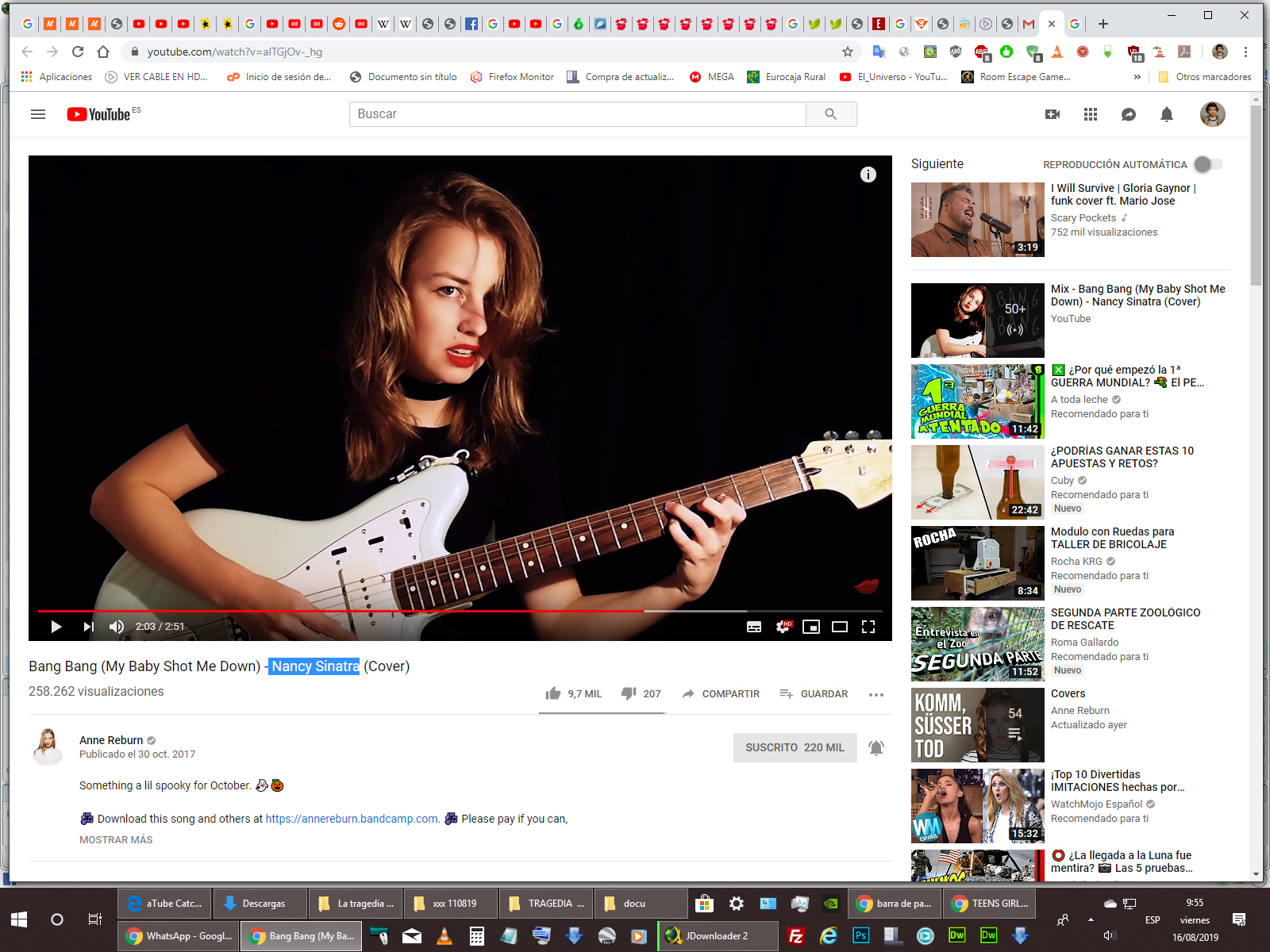Toggle Reproducción Automática switch
The height and width of the screenshot is (952, 1270).
click(x=1209, y=164)
